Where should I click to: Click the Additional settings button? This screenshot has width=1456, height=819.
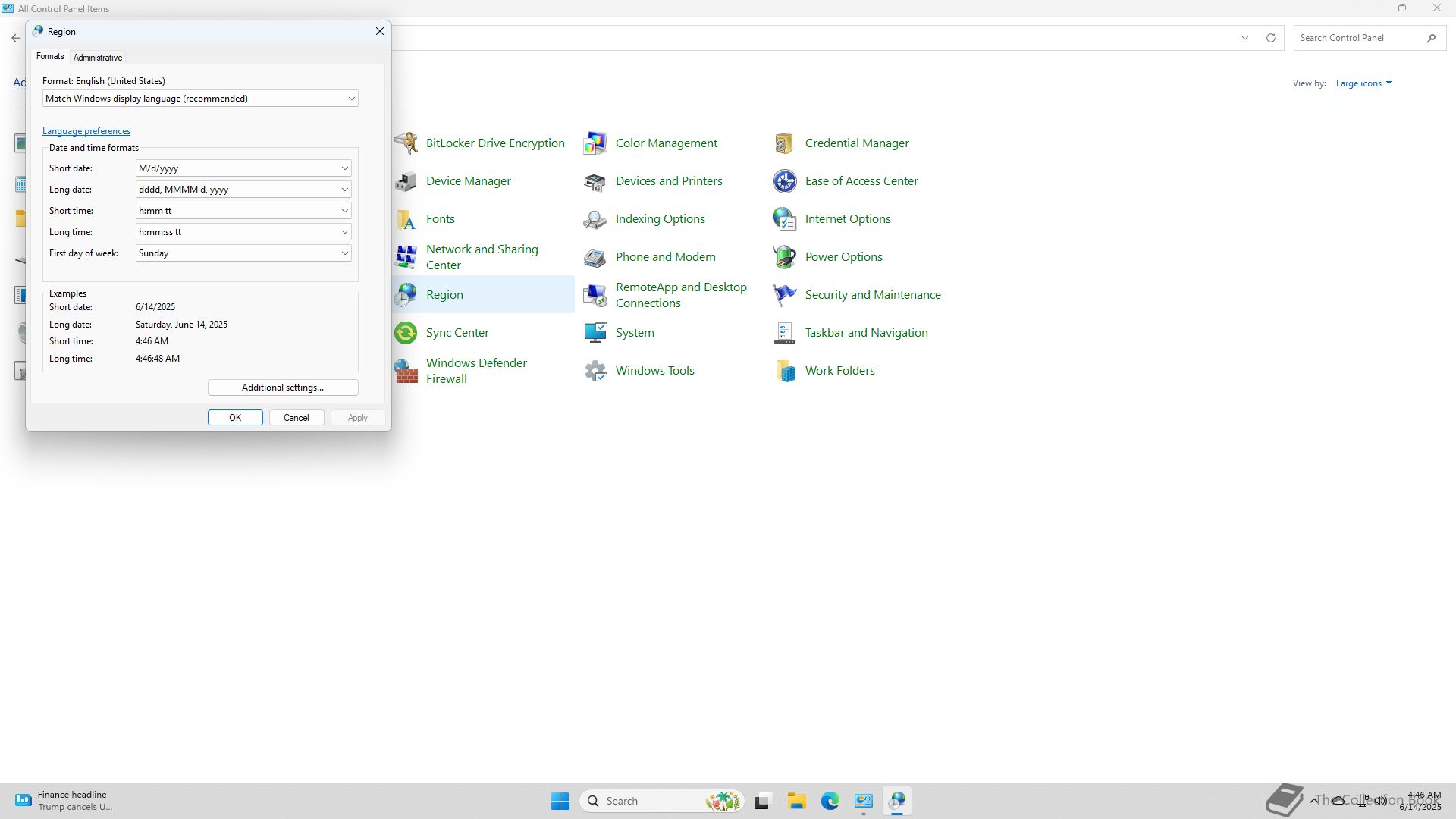(x=283, y=388)
